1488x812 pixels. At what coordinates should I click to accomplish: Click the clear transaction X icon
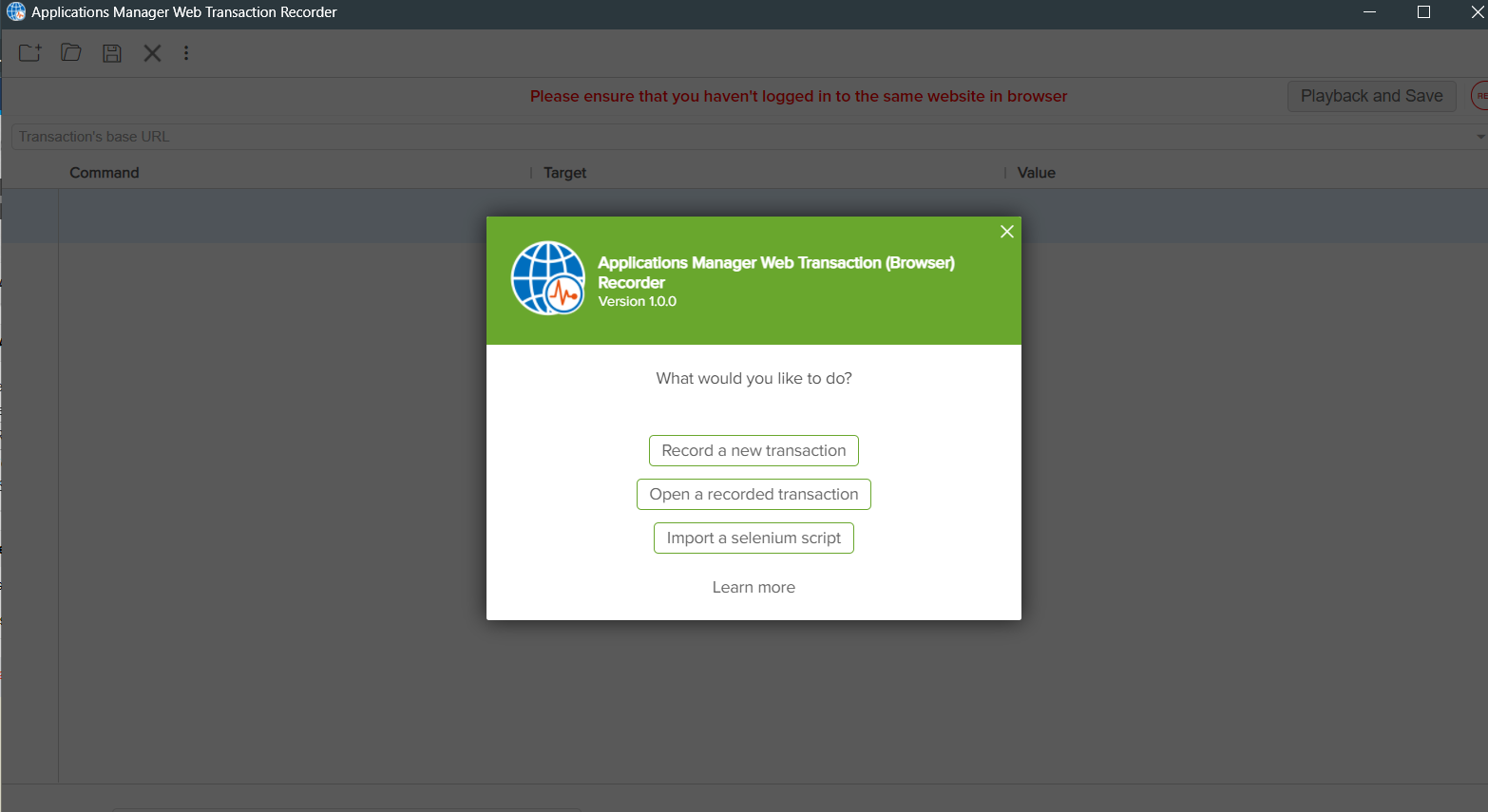coord(152,52)
